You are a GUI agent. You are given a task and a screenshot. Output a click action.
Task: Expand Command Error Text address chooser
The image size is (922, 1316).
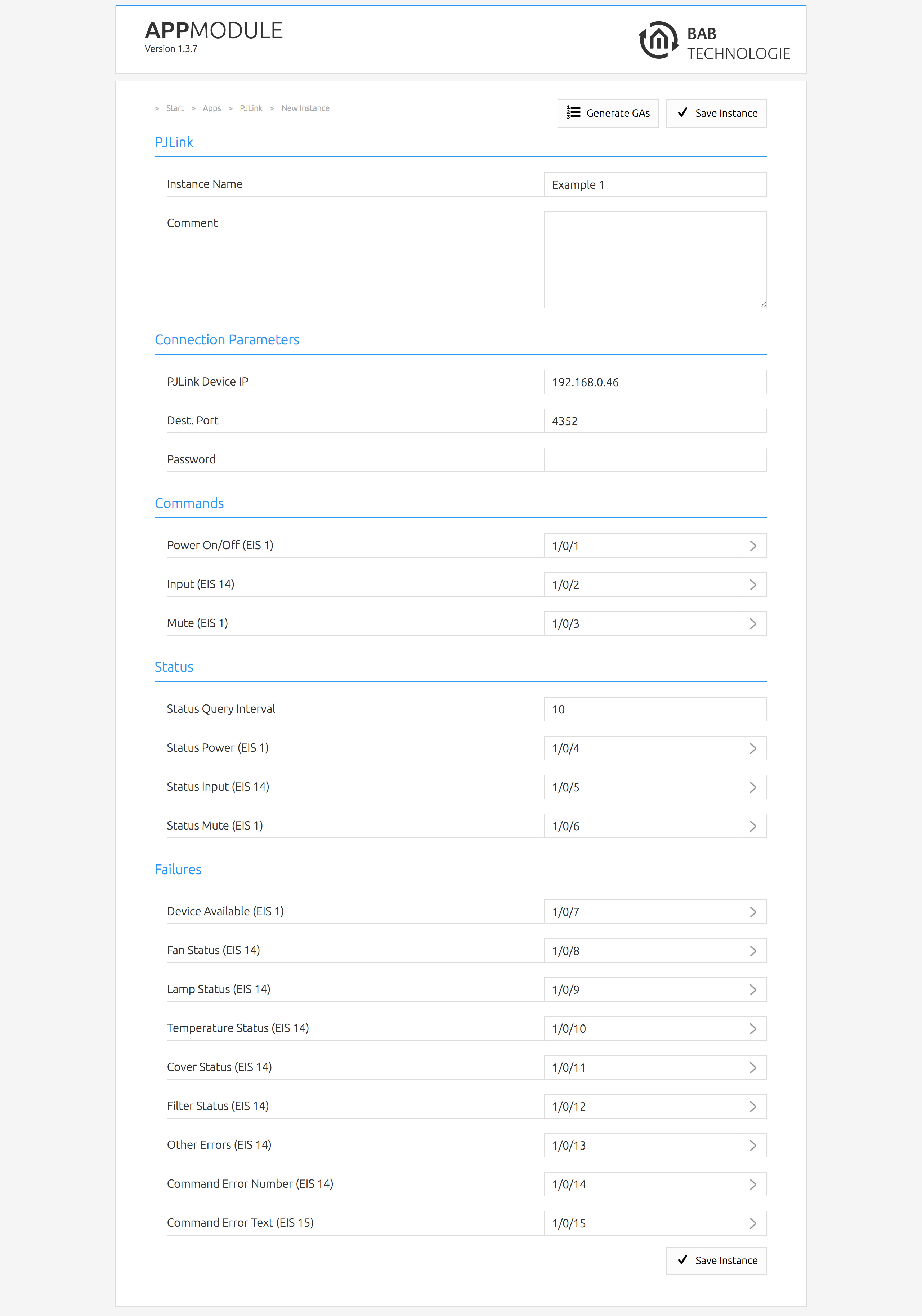point(752,1223)
